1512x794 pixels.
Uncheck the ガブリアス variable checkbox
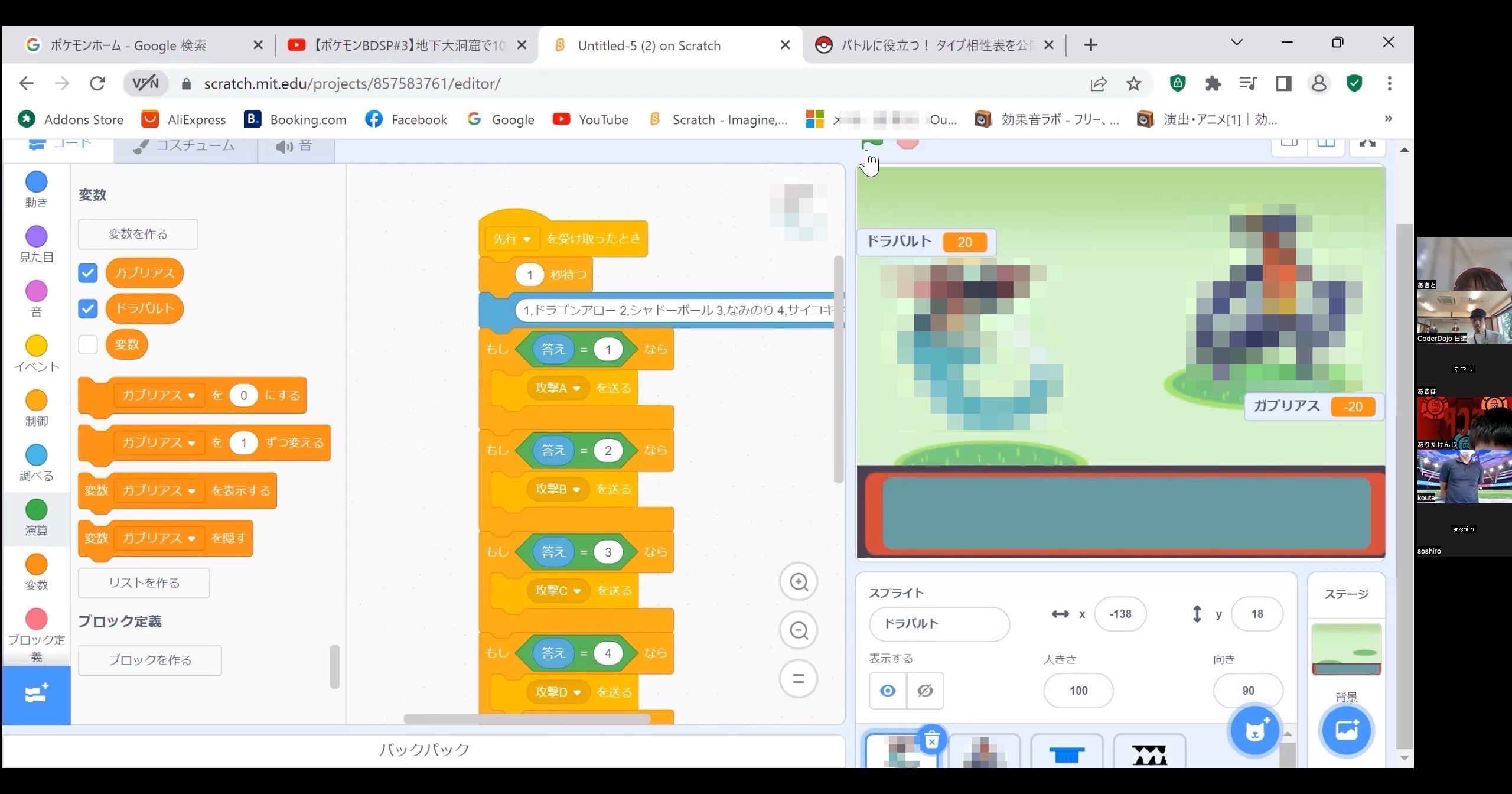click(x=87, y=273)
